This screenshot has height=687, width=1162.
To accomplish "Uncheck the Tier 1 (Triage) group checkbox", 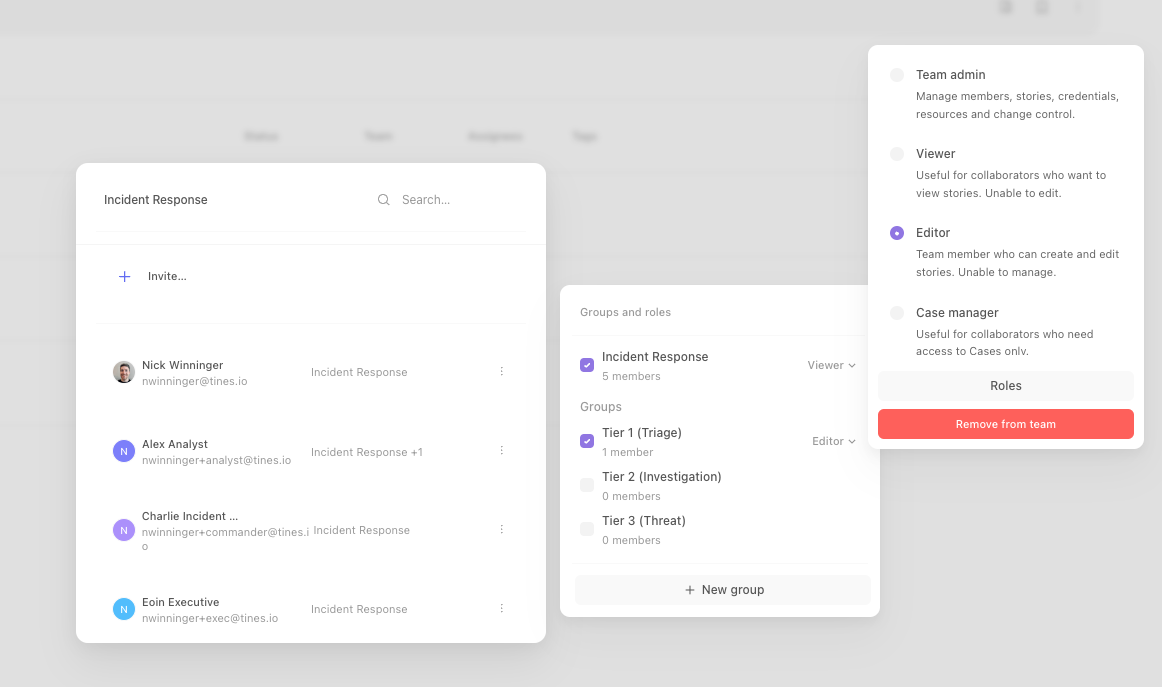I will 587,441.
